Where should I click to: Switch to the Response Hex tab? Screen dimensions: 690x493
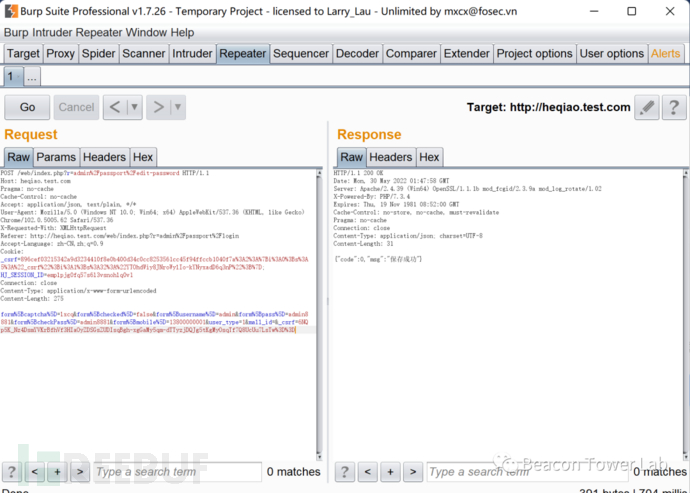[429, 157]
